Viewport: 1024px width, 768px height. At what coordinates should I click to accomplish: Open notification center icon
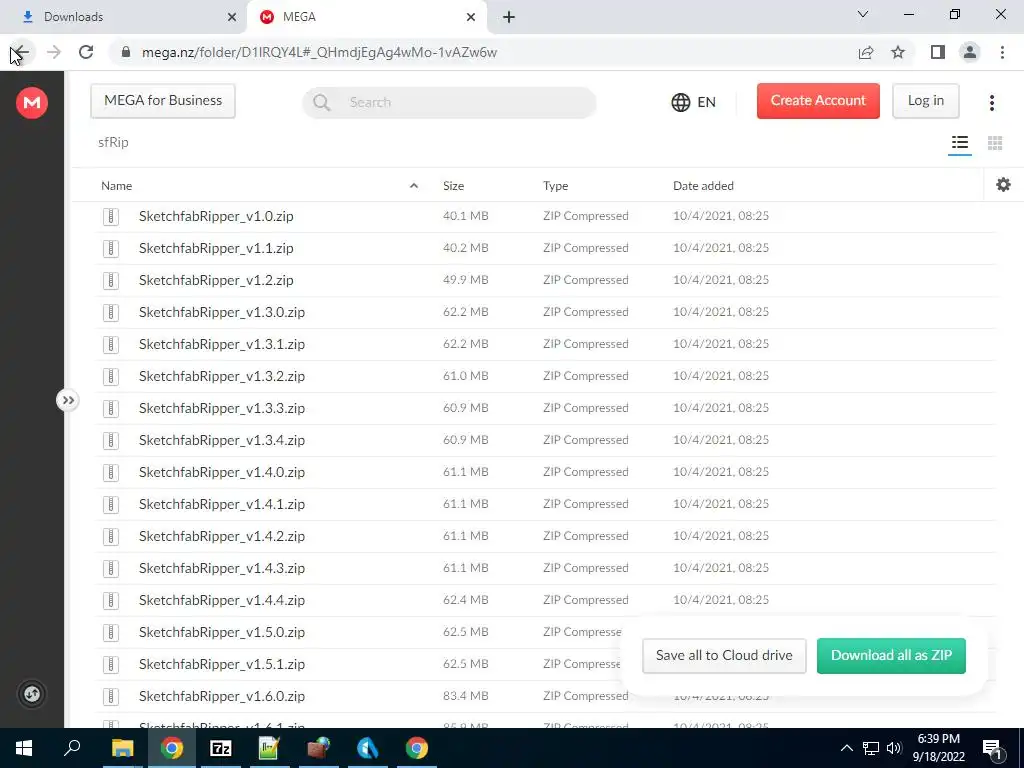coord(992,749)
